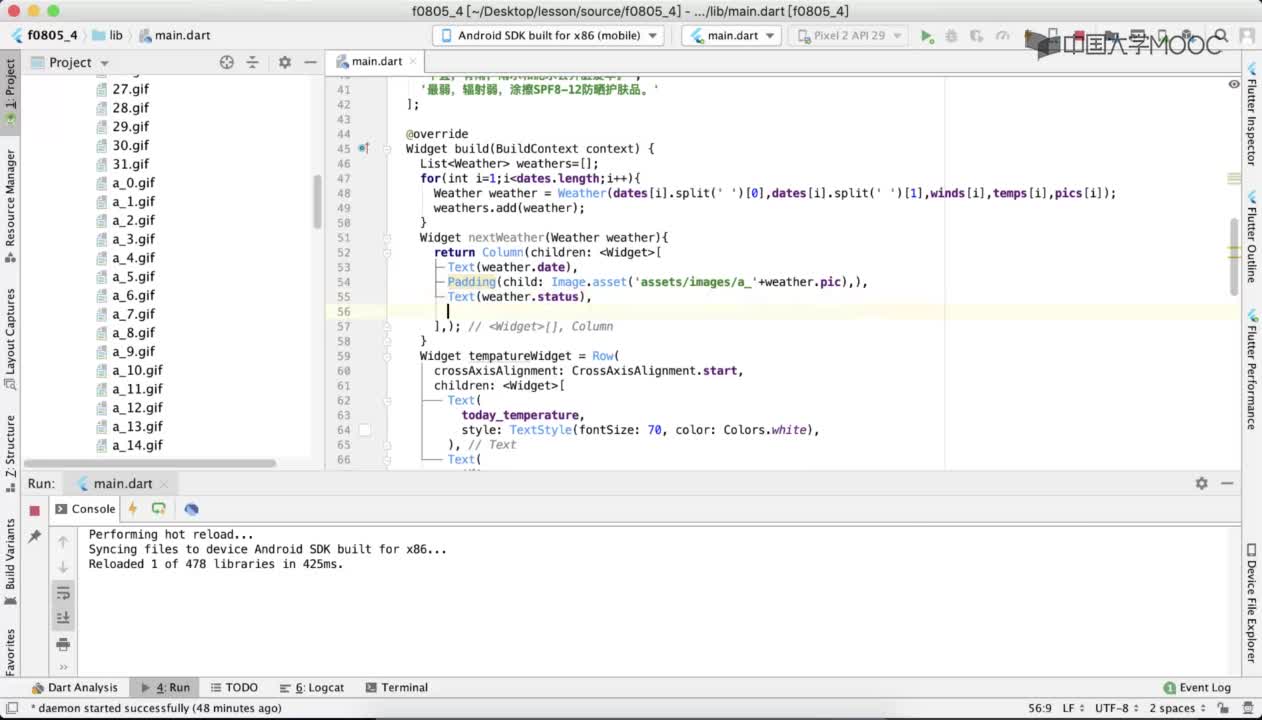The width and height of the screenshot is (1262, 720).
Task: Click lib folder breadcrumb
Action: click(107, 35)
